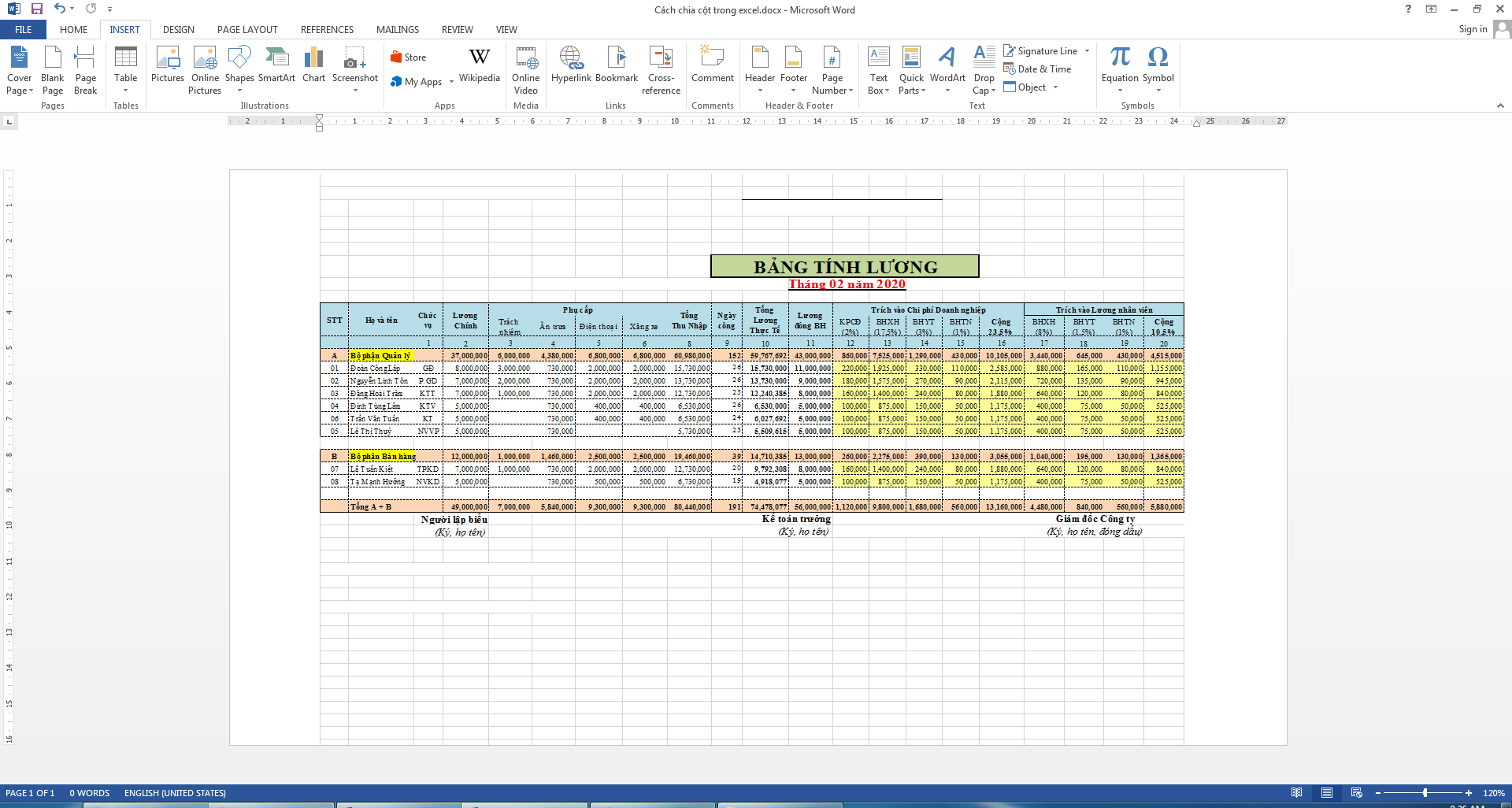The image size is (1512, 808).
Task: Expand the Header dropdown
Action: [x=760, y=91]
